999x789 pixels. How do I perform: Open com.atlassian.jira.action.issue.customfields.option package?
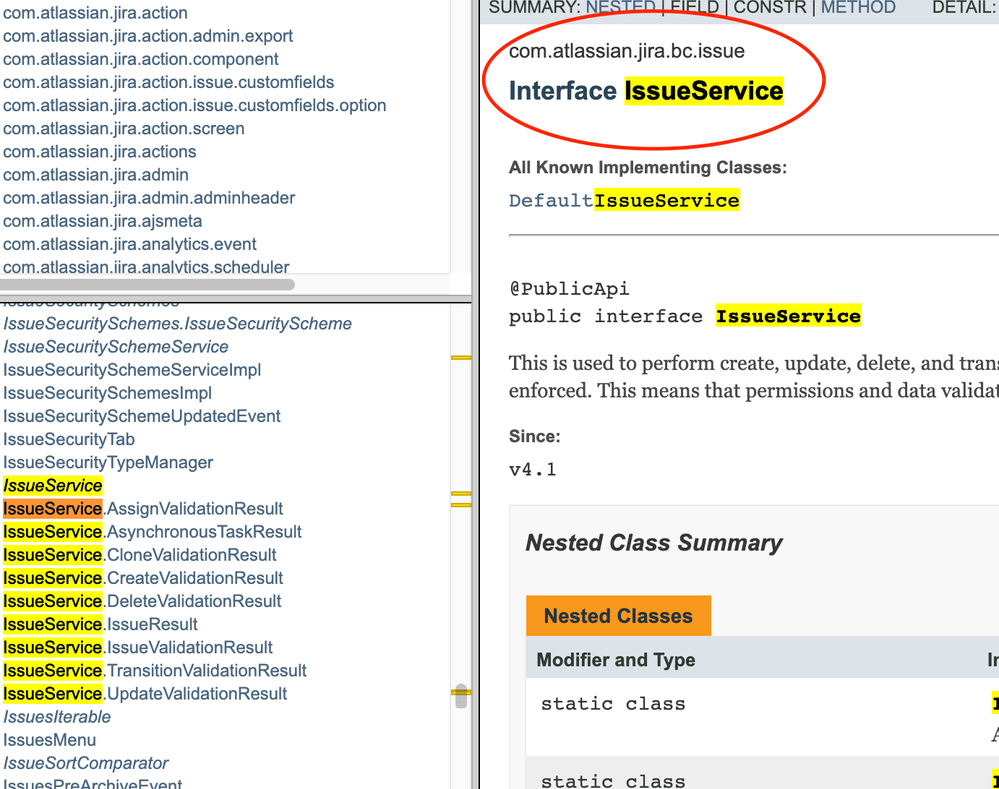(x=194, y=105)
